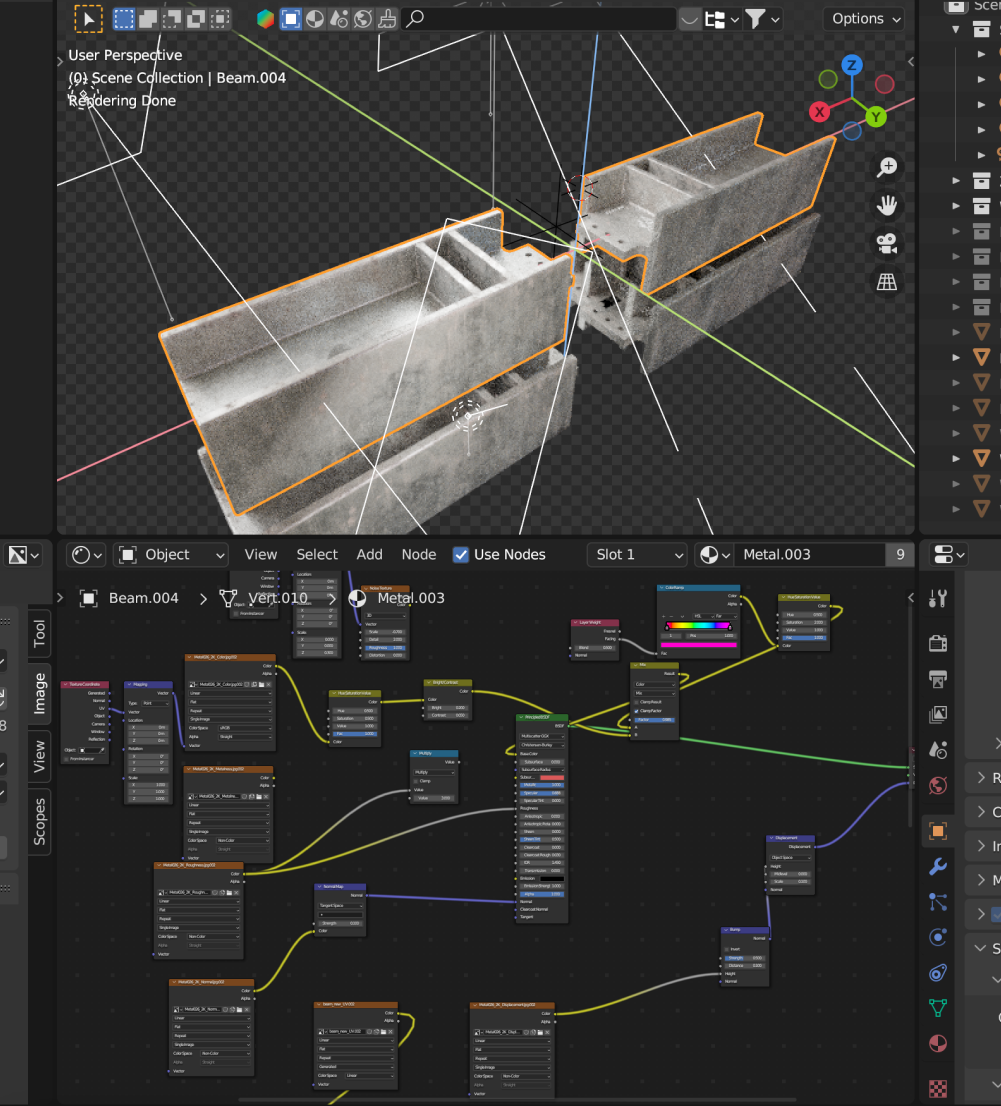Viewport: 1001px width, 1106px height.
Task: Click the multicolored cube icon in the header
Action: click(265, 19)
